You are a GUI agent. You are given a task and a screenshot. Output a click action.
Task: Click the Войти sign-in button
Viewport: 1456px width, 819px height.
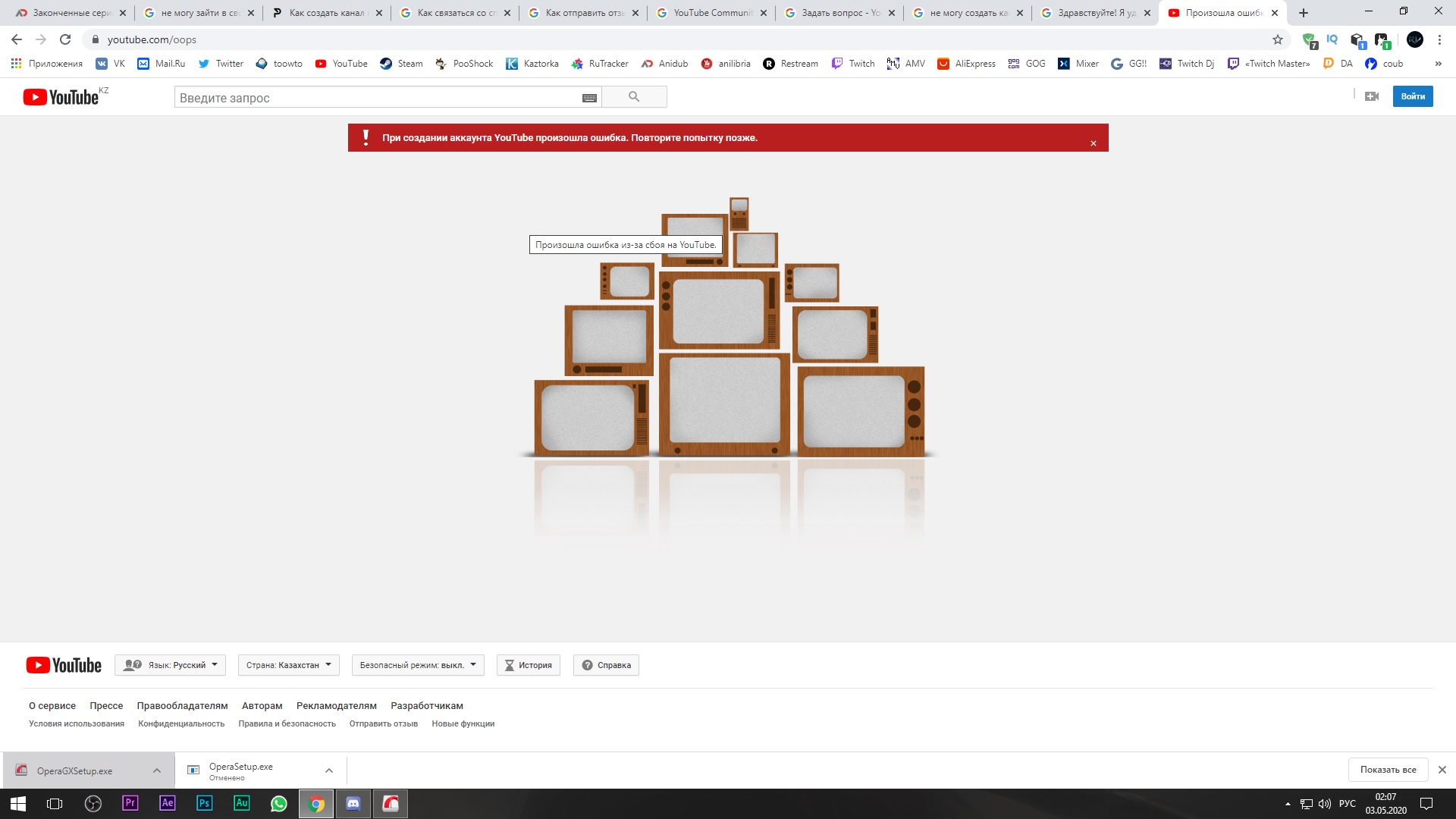1413,96
